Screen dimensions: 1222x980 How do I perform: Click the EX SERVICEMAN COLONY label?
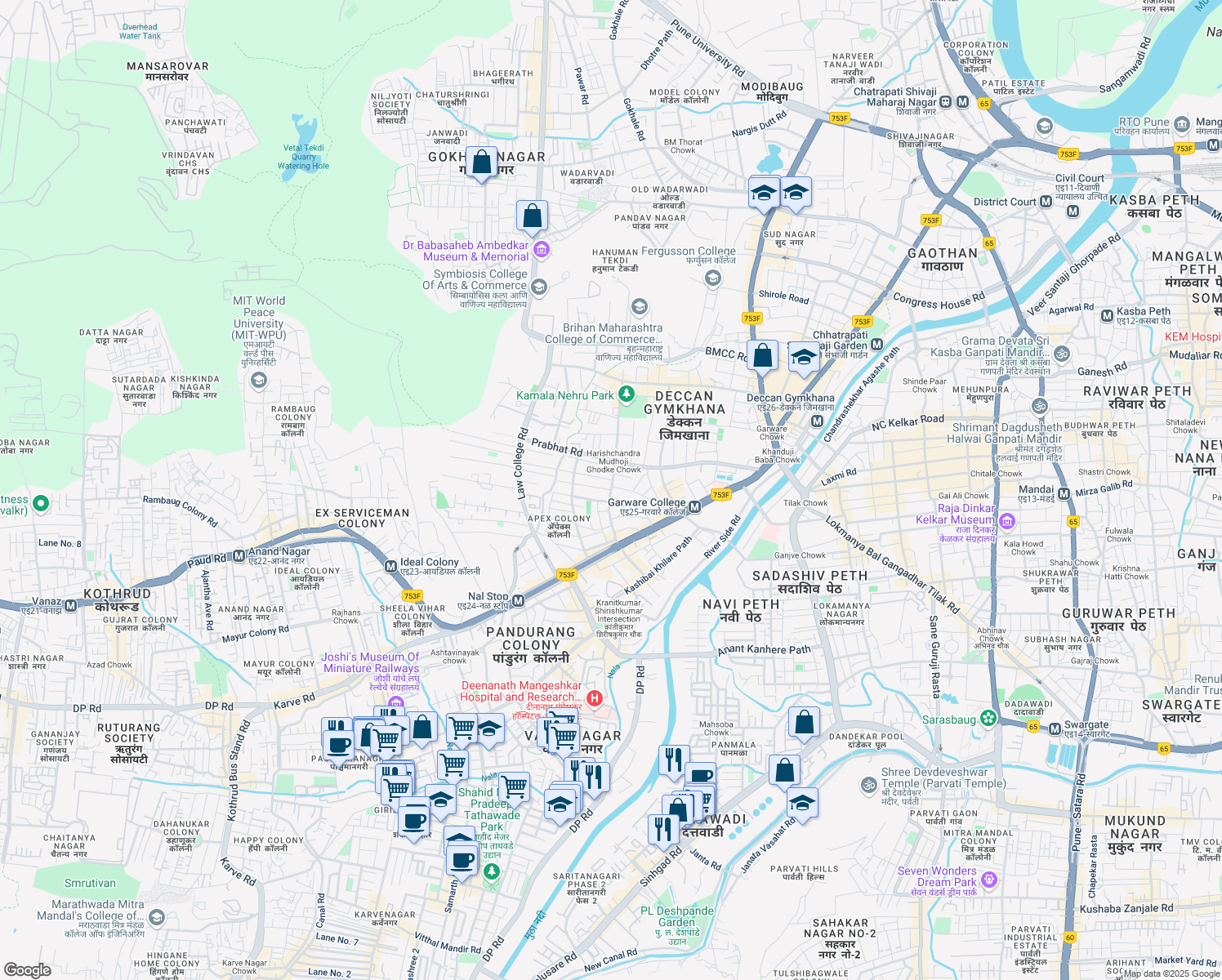(362, 519)
